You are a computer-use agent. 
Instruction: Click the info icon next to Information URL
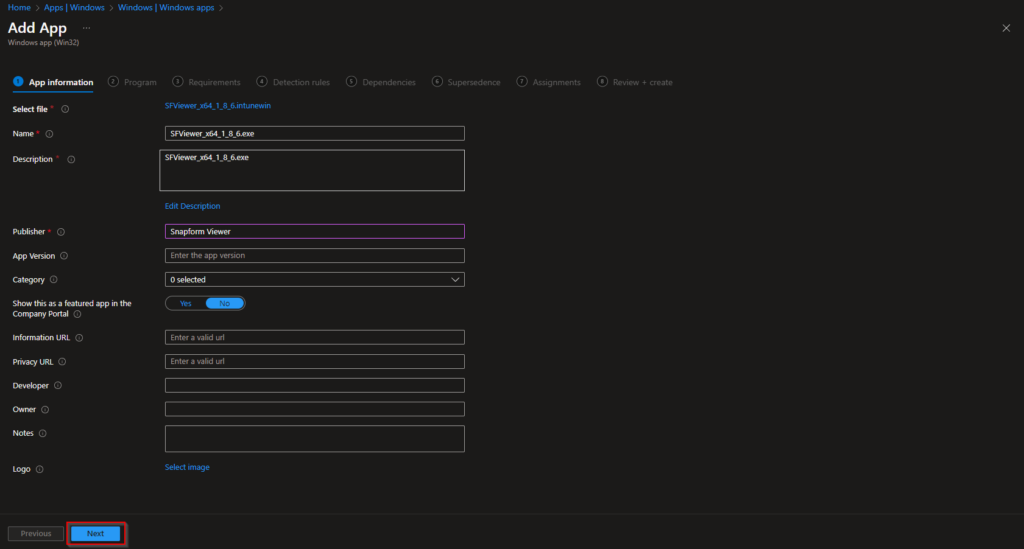coord(79,337)
